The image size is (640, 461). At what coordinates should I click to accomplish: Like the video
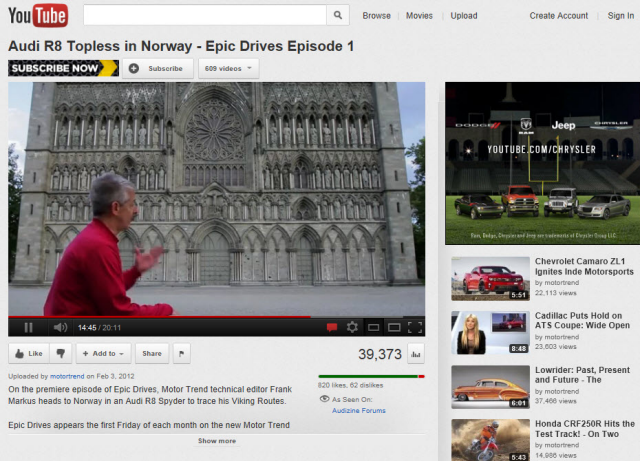[29, 353]
